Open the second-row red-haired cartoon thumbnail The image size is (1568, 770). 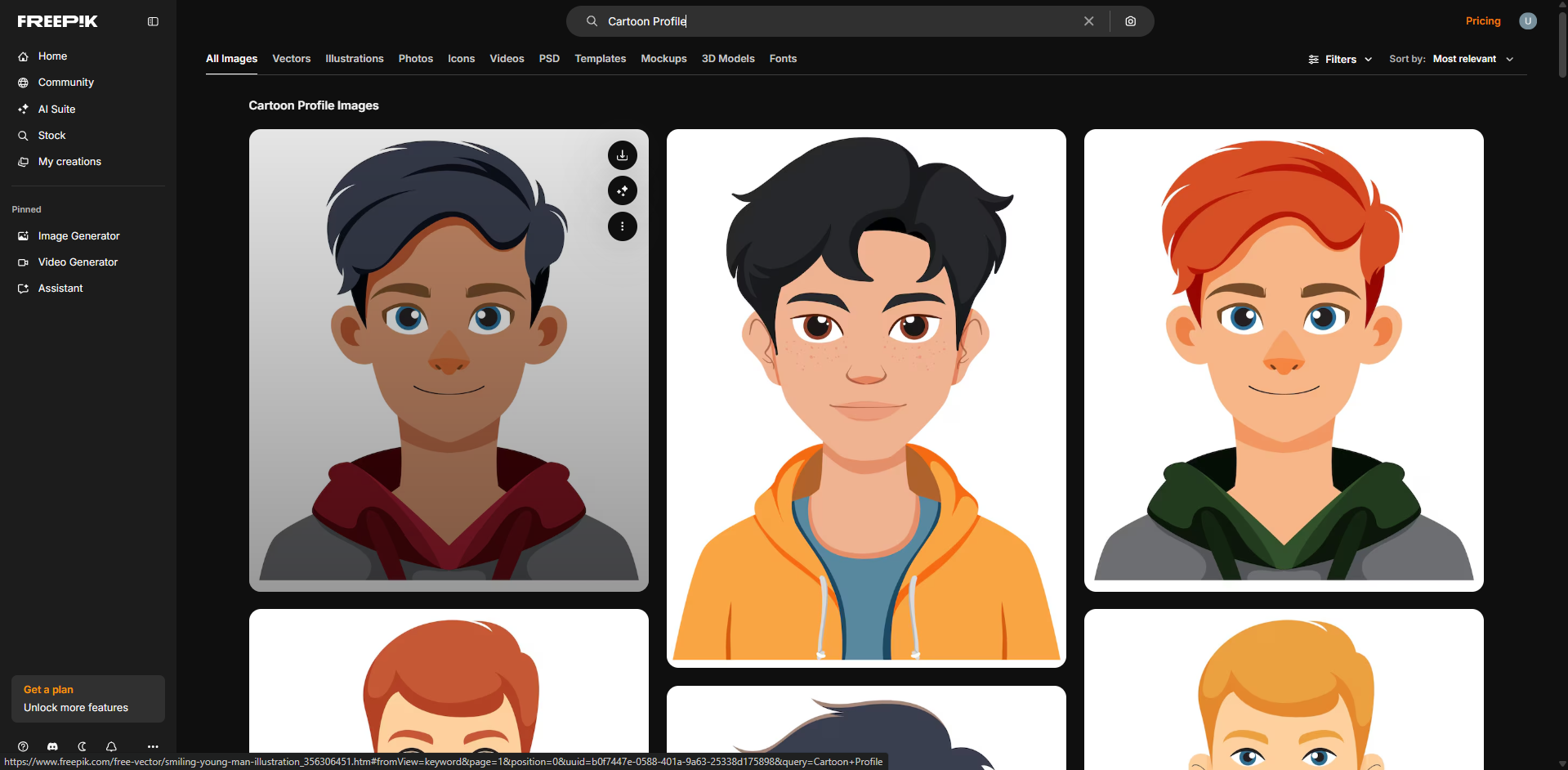click(449, 689)
